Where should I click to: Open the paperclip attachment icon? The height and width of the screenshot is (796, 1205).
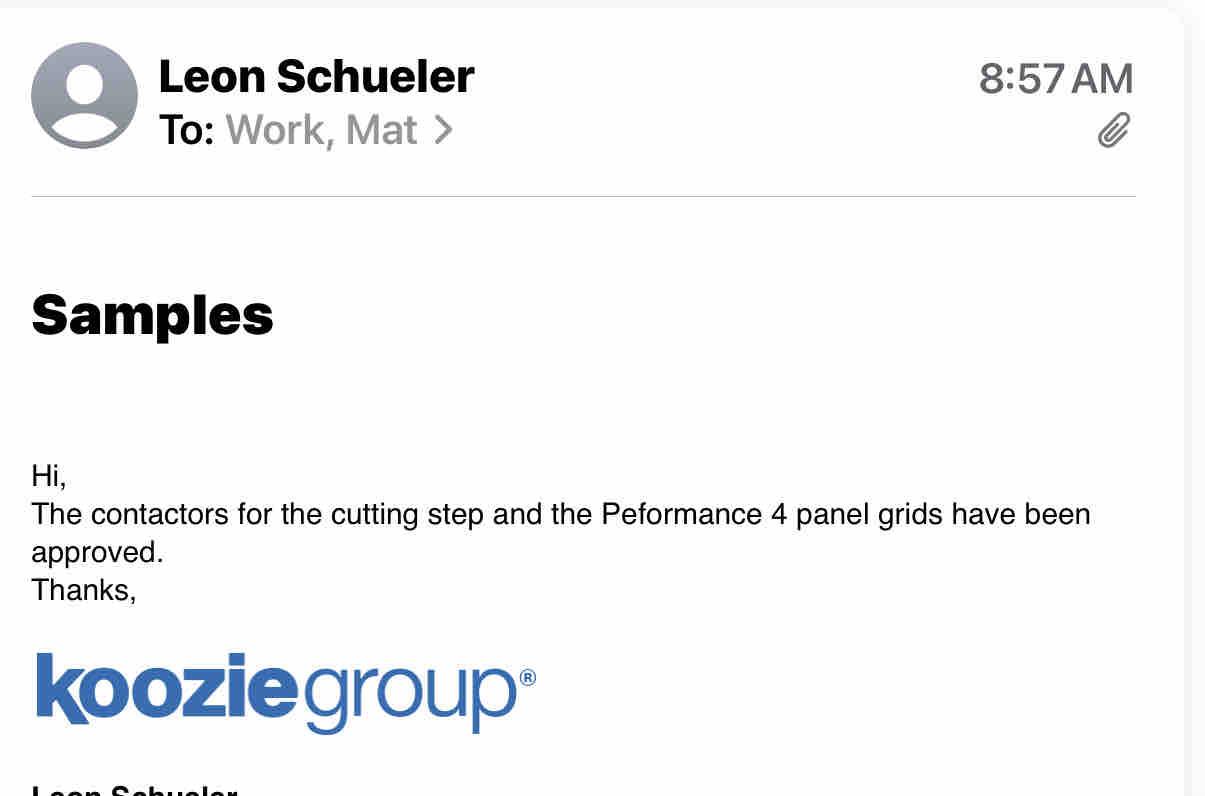(x=1113, y=130)
